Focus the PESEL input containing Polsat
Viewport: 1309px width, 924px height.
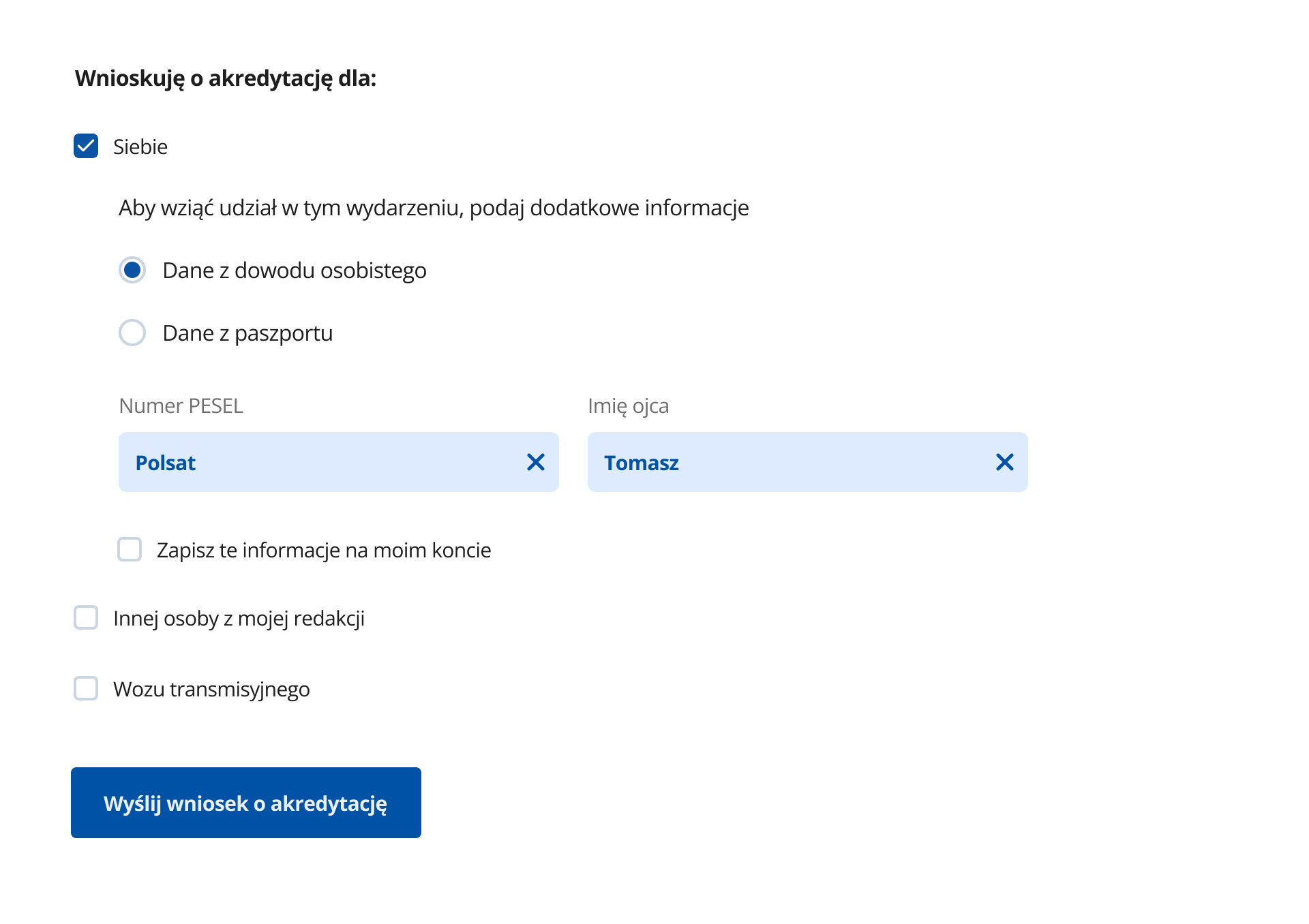(320, 463)
